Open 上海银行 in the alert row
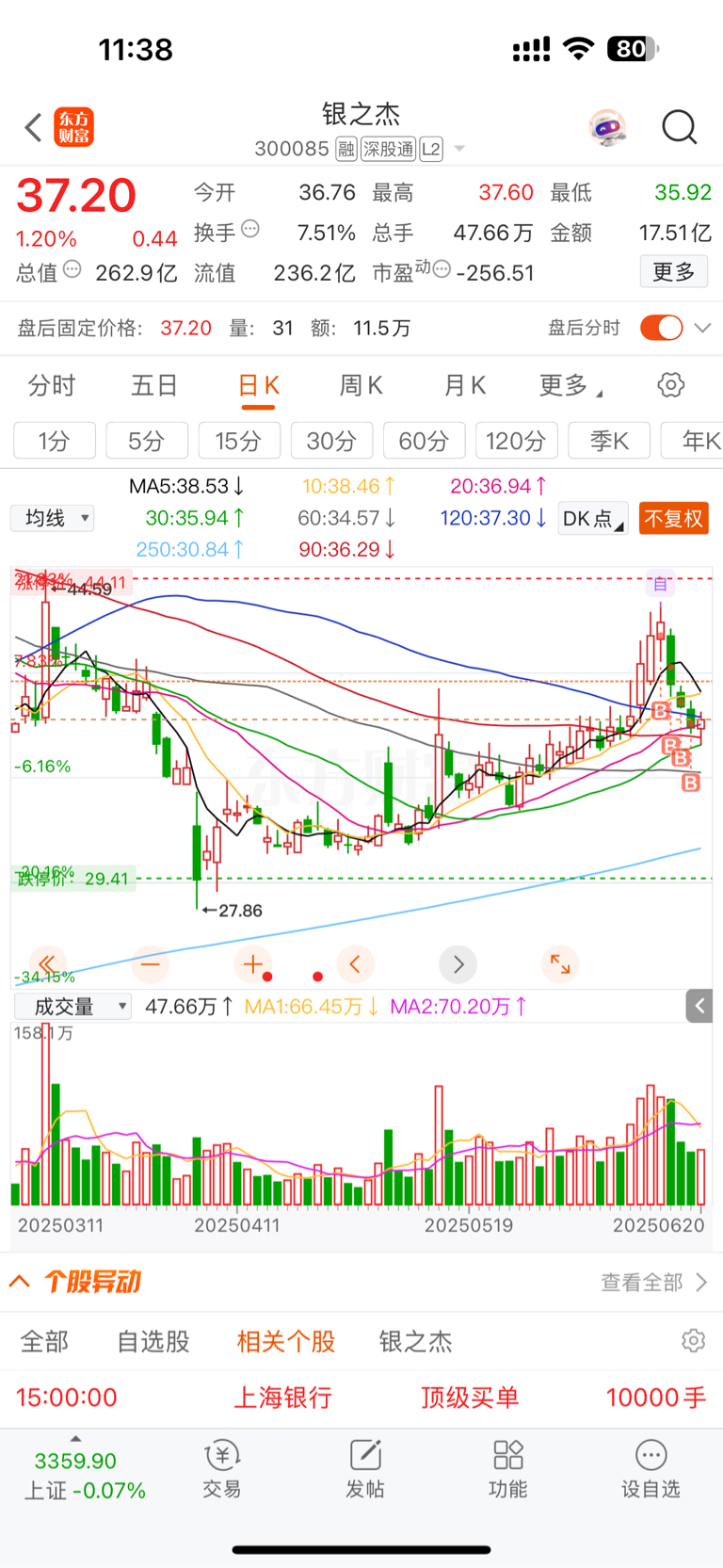Viewport: 723px width, 1568px height. [x=282, y=1398]
